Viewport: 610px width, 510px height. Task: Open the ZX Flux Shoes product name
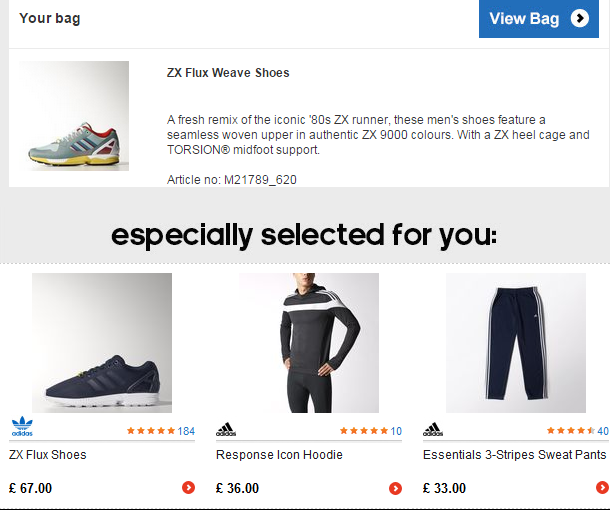[47, 454]
